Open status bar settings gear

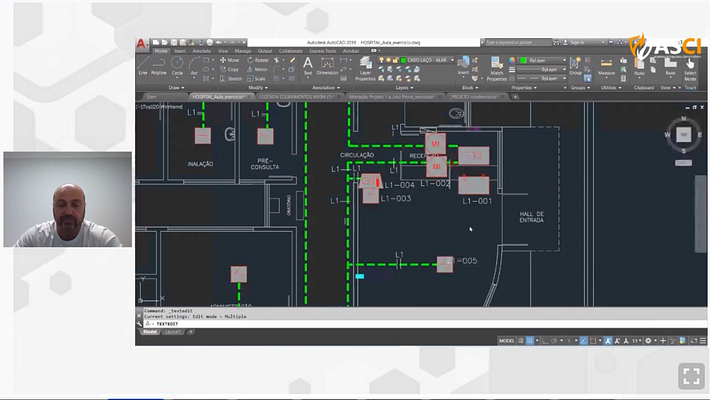coord(648,341)
